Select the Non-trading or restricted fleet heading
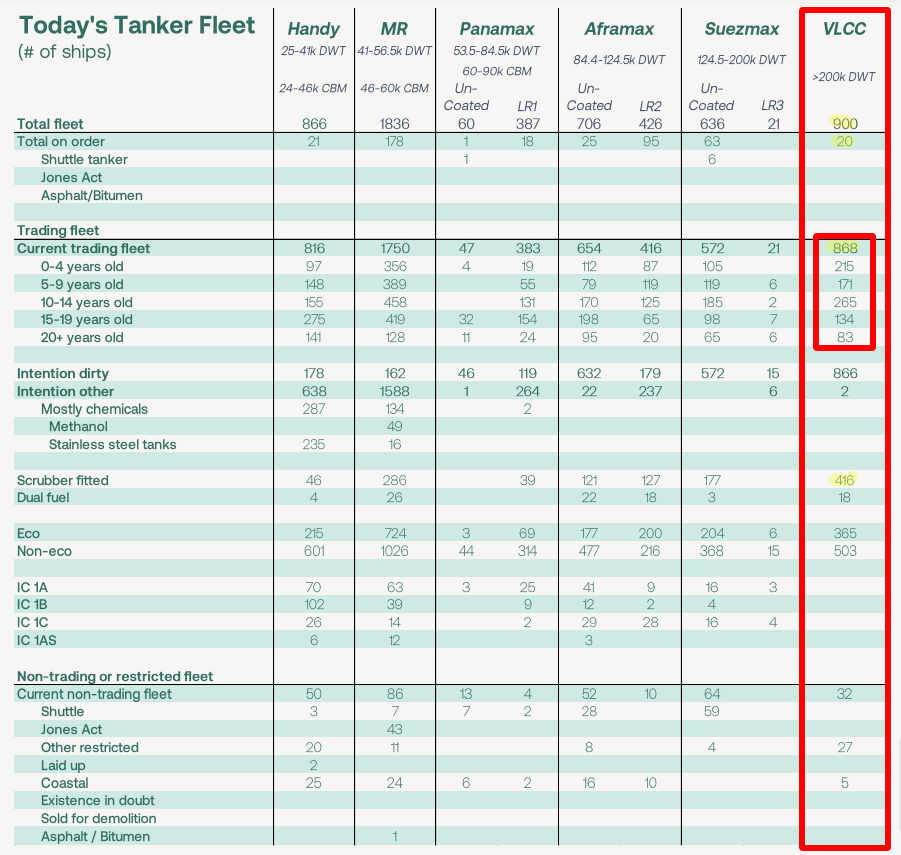Image resolution: width=901 pixels, height=855 pixels. (115, 676)
